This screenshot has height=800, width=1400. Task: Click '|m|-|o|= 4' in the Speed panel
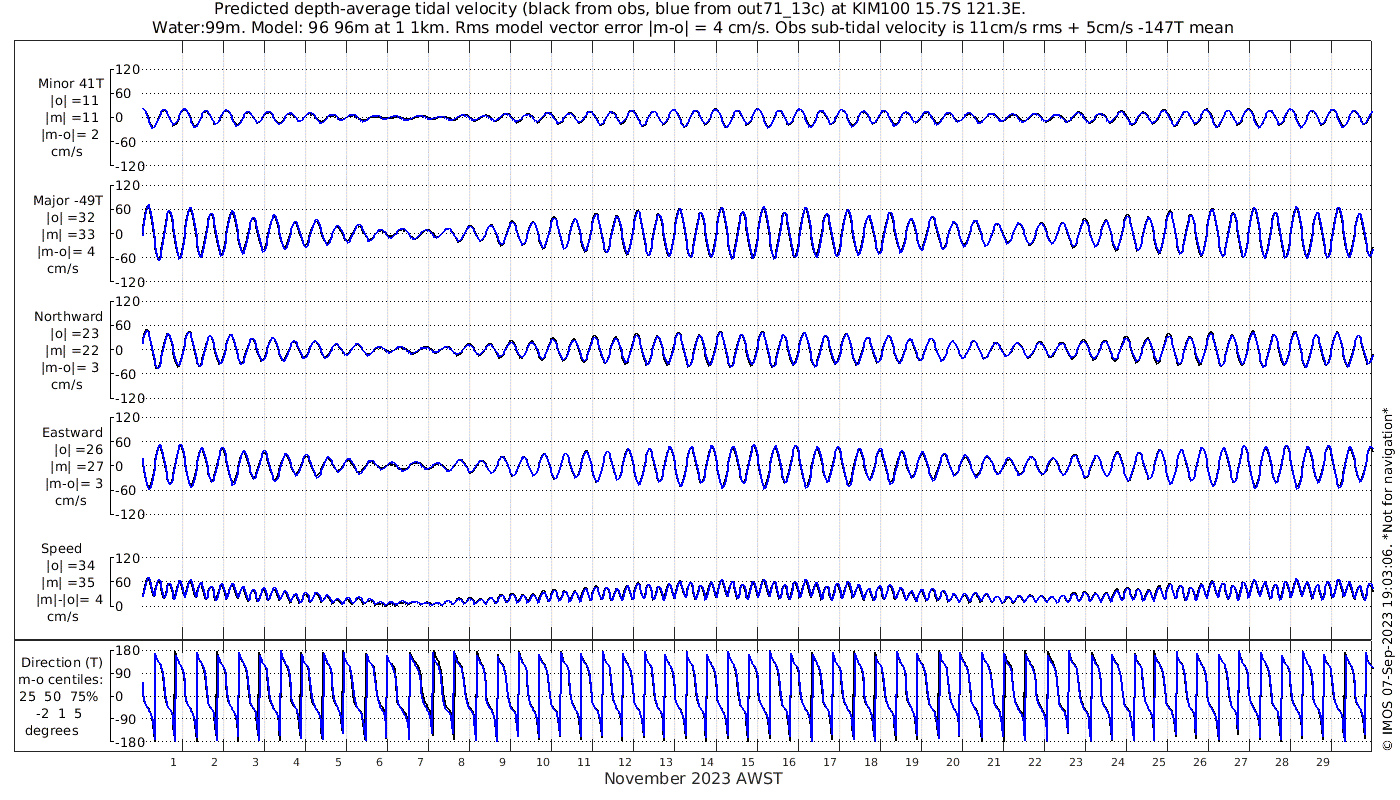click(70, 600)
